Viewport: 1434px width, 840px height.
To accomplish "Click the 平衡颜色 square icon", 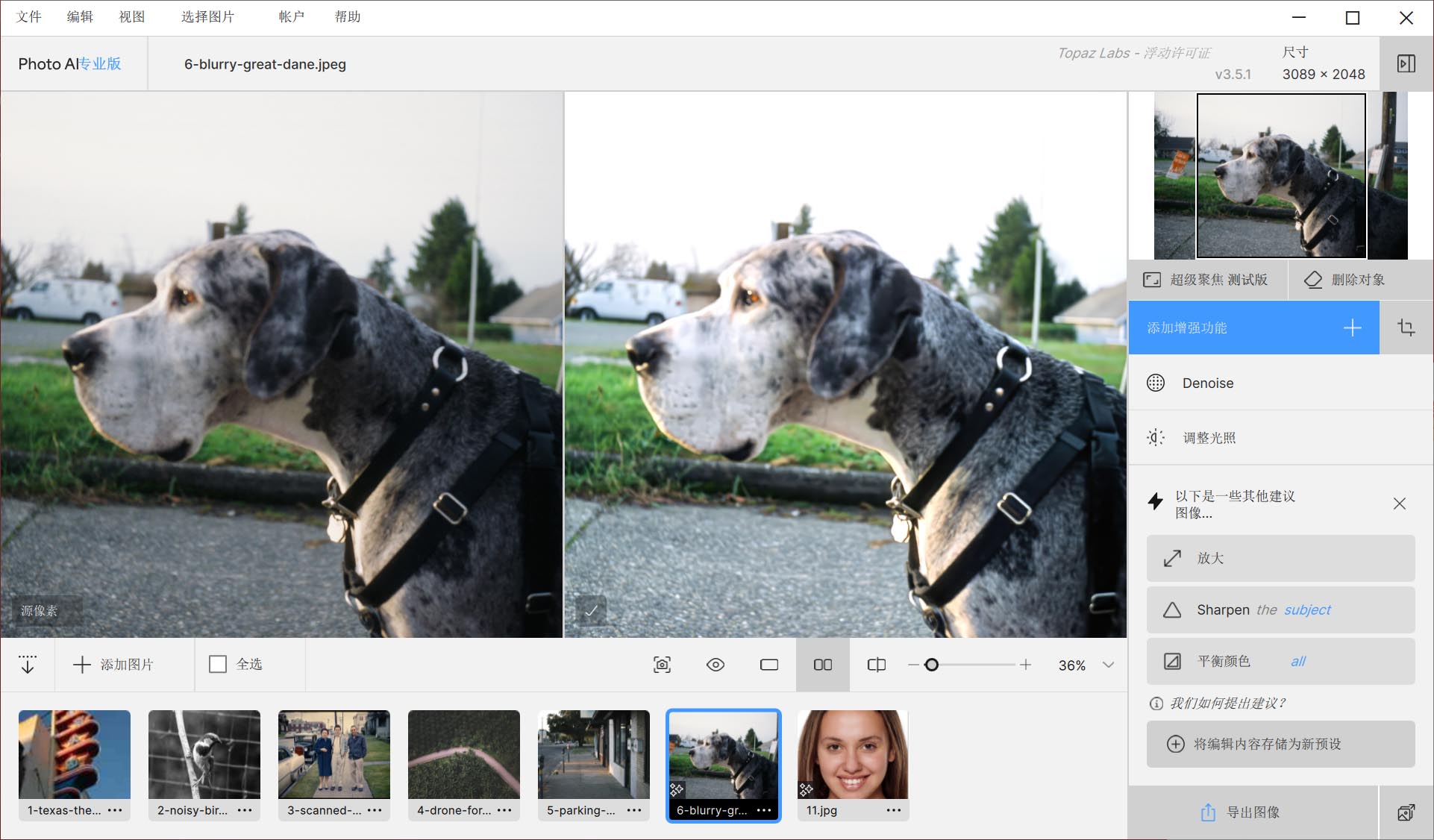I will (1173, 661).
